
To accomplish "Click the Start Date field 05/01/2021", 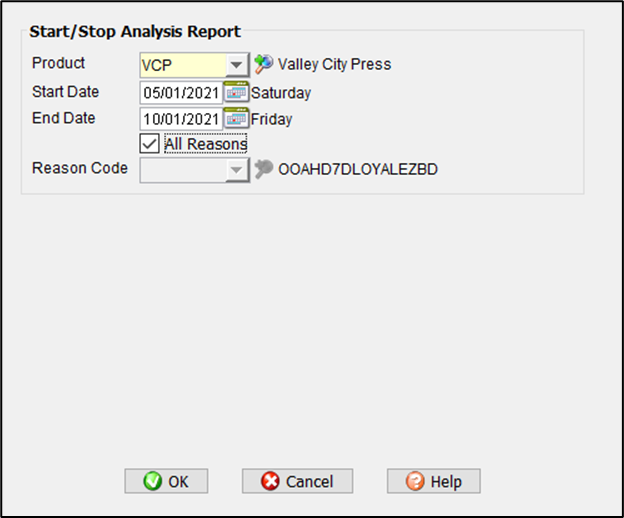I will 181,93.
